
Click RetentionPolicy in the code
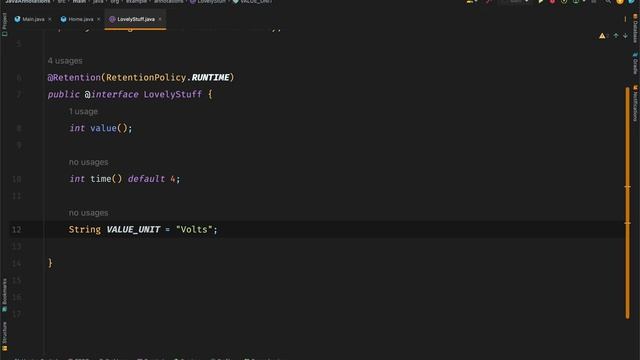coord(146,78)
